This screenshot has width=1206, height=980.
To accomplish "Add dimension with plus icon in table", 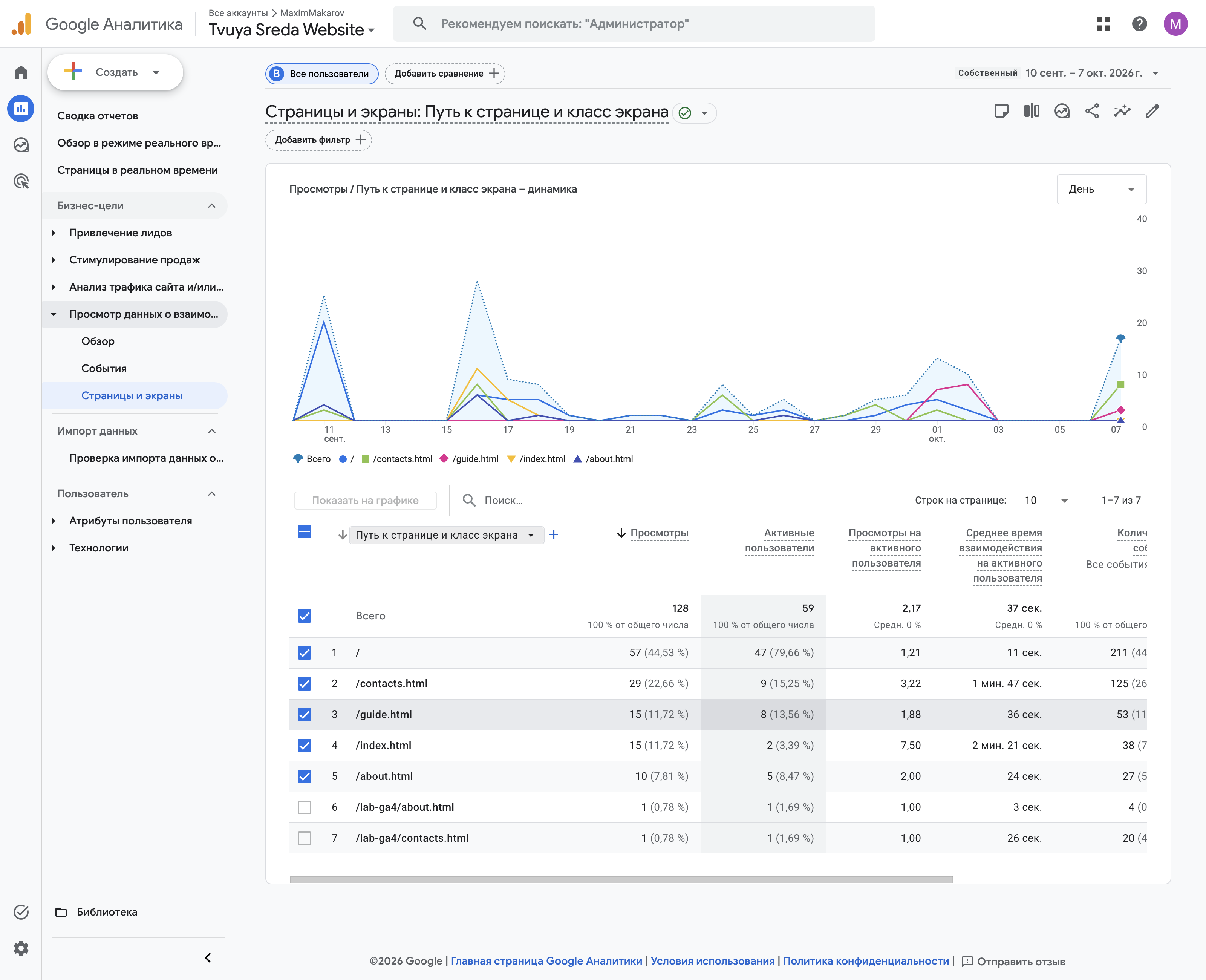I will point(554,534).
